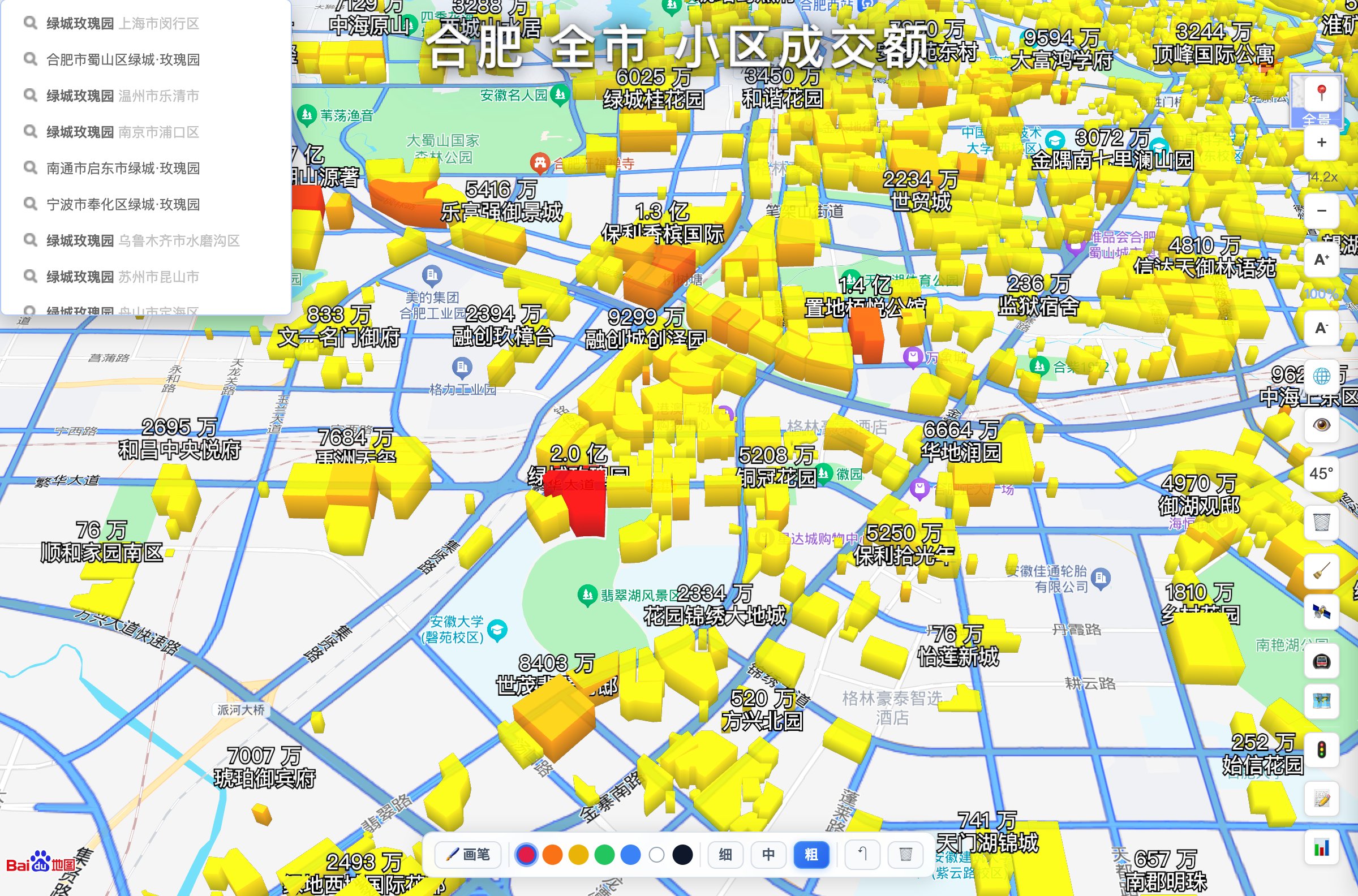Viewport: 1358px width, 896px height.
Task: Set stroke width to 中 (medium)
Action: coord(768,854)
